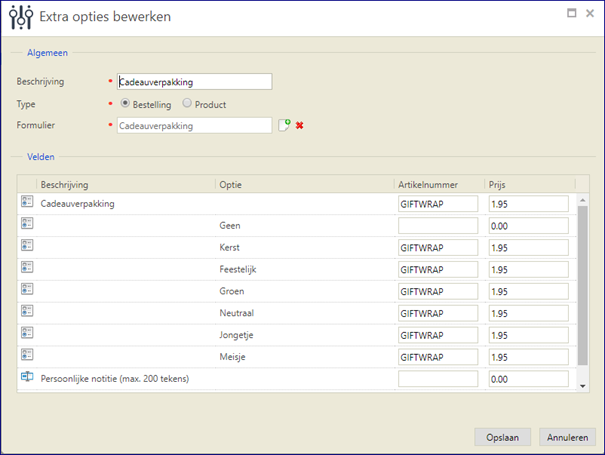This screenshot has width=605, height=455.
Task: Click the Beschrijving text field
Action: [x=194, y=81]
